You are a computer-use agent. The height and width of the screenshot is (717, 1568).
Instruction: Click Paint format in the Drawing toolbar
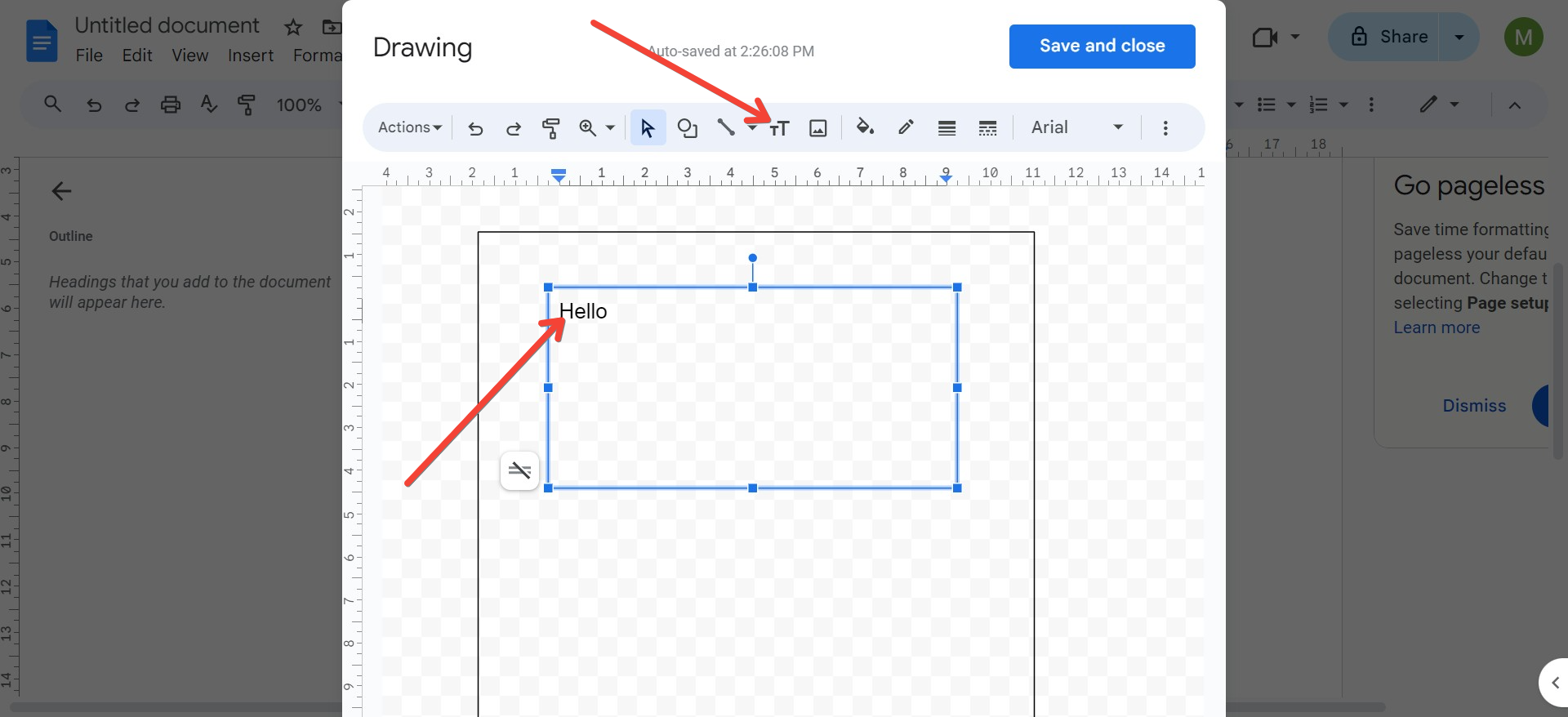click(550, 128)
